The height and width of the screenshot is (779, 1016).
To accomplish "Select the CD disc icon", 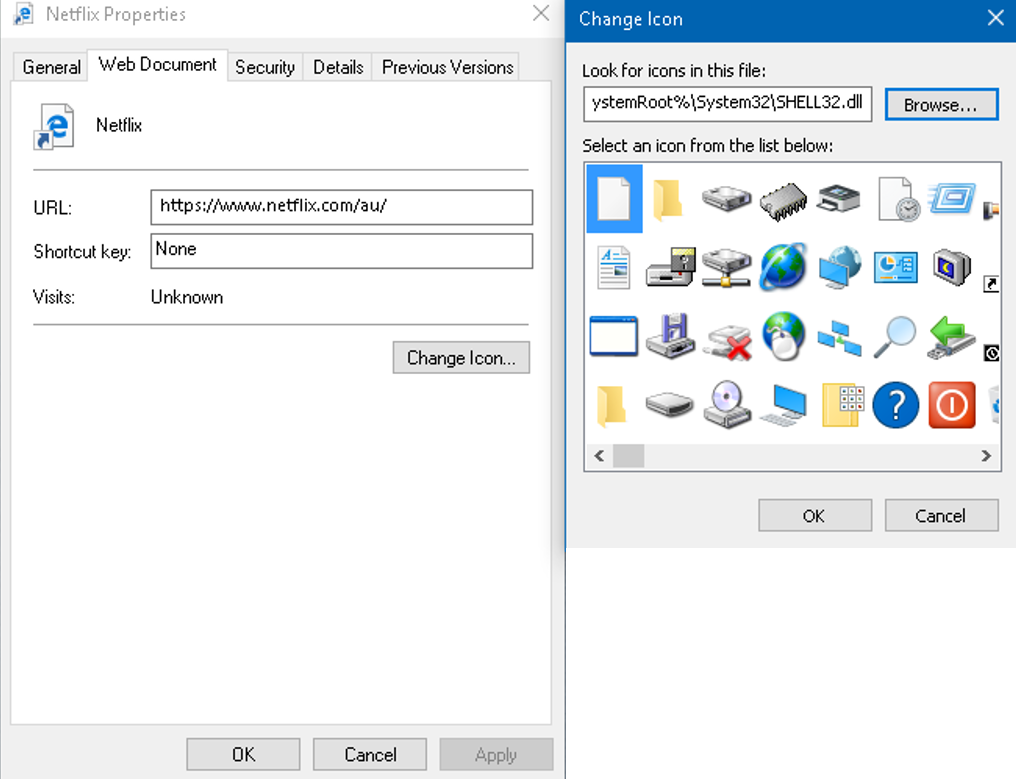I will point(725,405).
